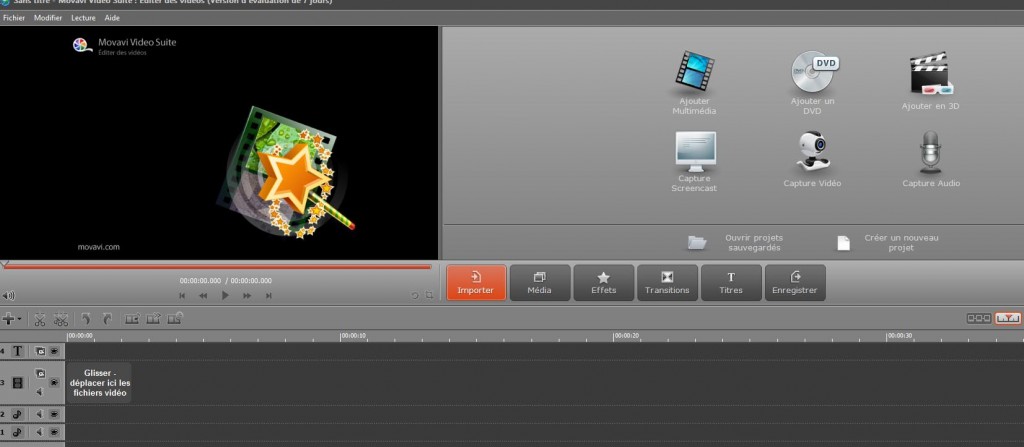Toggle mute on audio track 1
This screenshot has height=447, width=1024.
click(40, 432)
